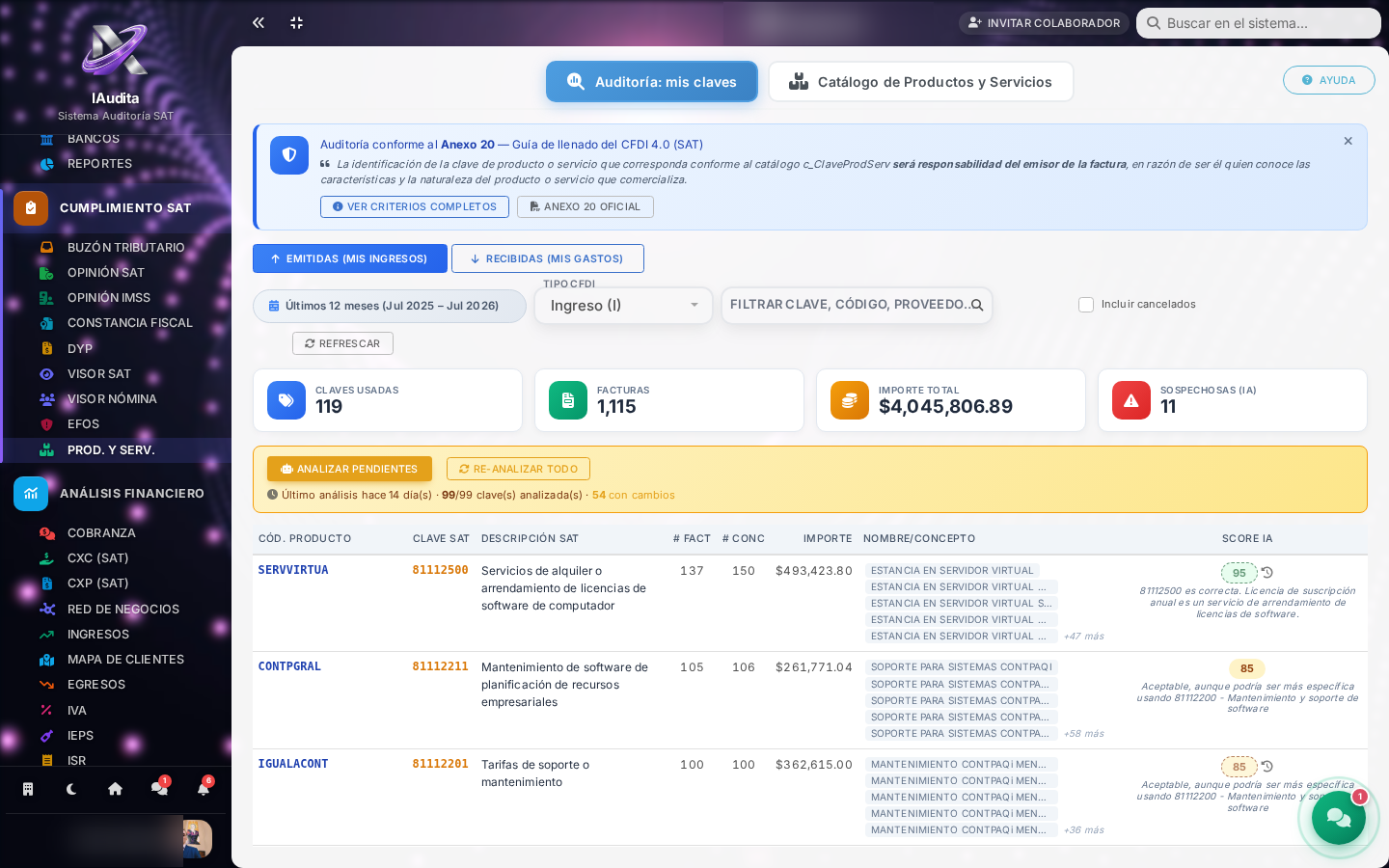1389x868 pixels.
Task: Click the Egresos trend icon
Action: pyautogui.click(x=46, y=684)
